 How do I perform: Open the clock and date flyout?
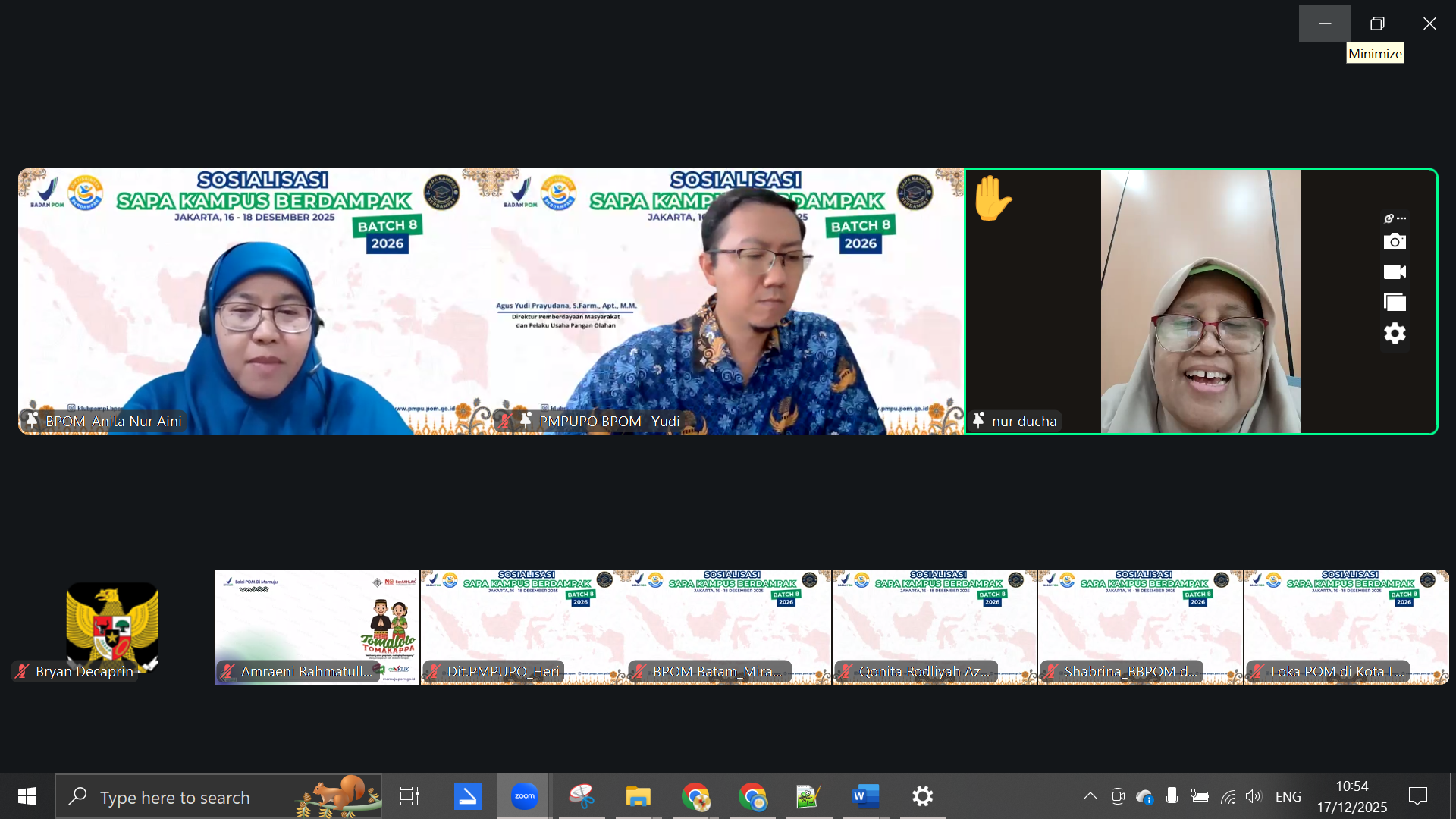[x=1351, y=796]
